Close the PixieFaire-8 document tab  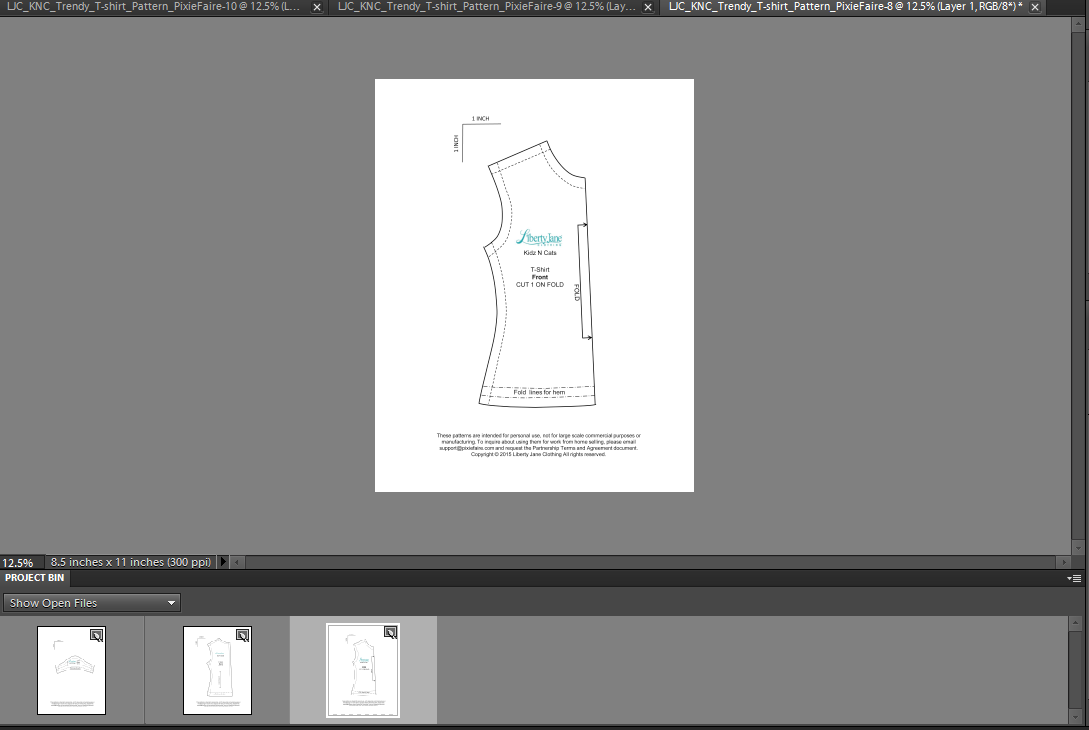1034,7
